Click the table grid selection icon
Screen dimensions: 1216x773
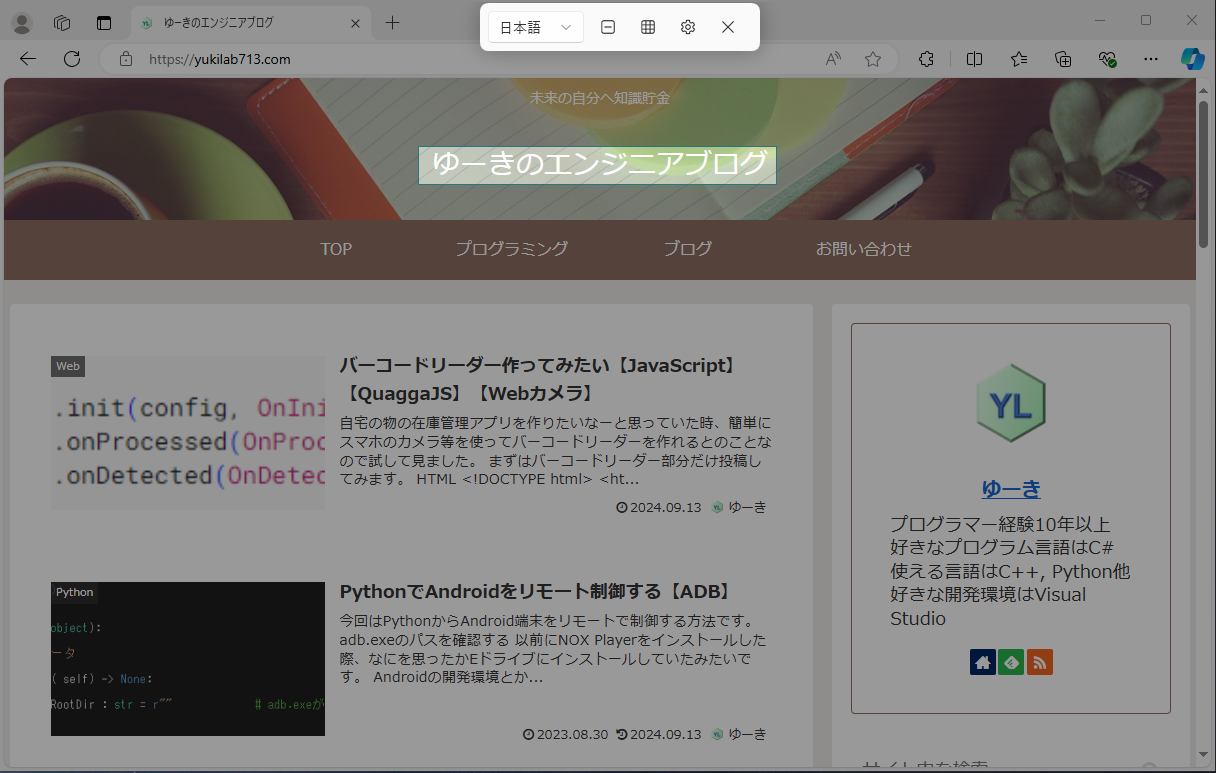(x=648, y=27)
